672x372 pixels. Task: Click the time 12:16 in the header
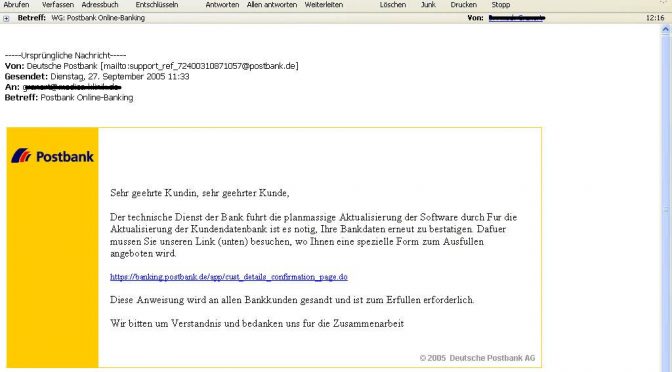tap(655, 18)
